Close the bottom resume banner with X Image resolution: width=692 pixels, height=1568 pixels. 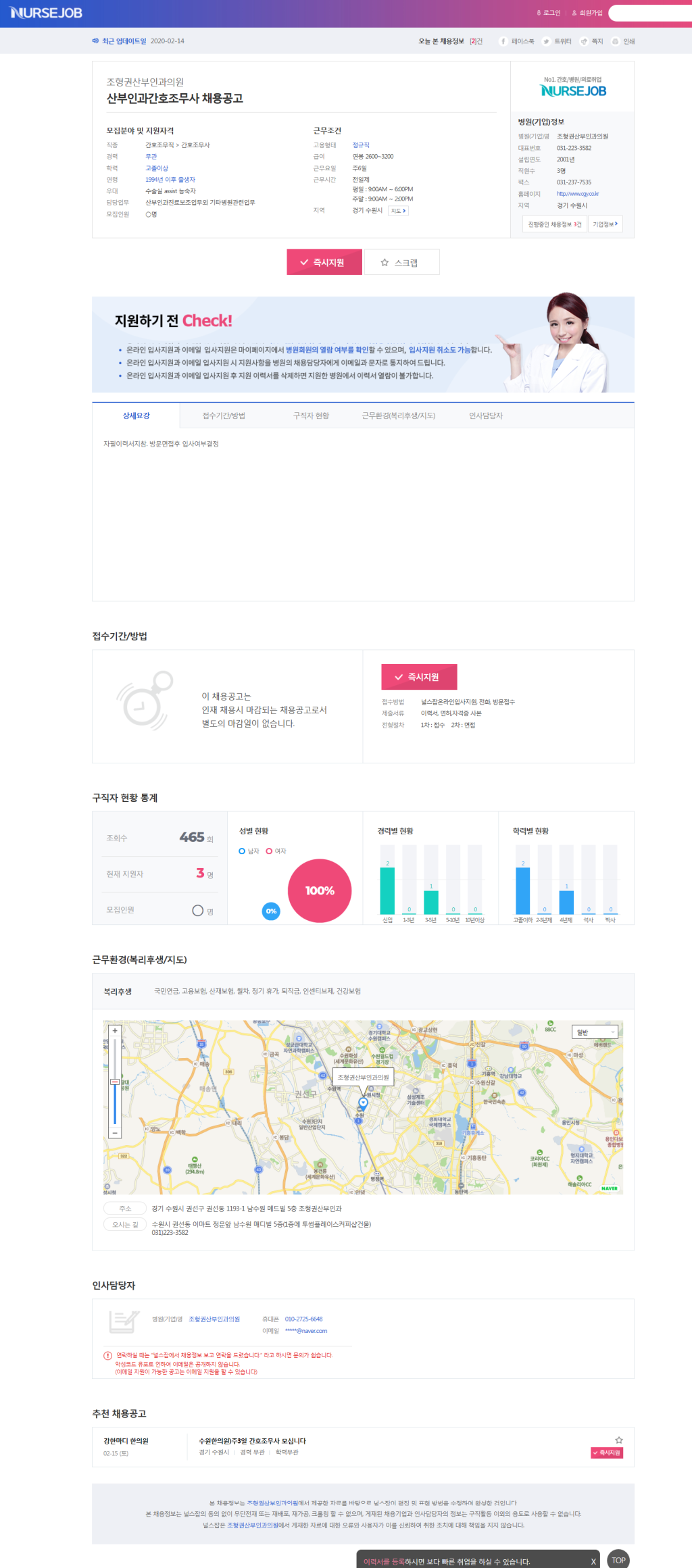click(x=593, y=1561)
